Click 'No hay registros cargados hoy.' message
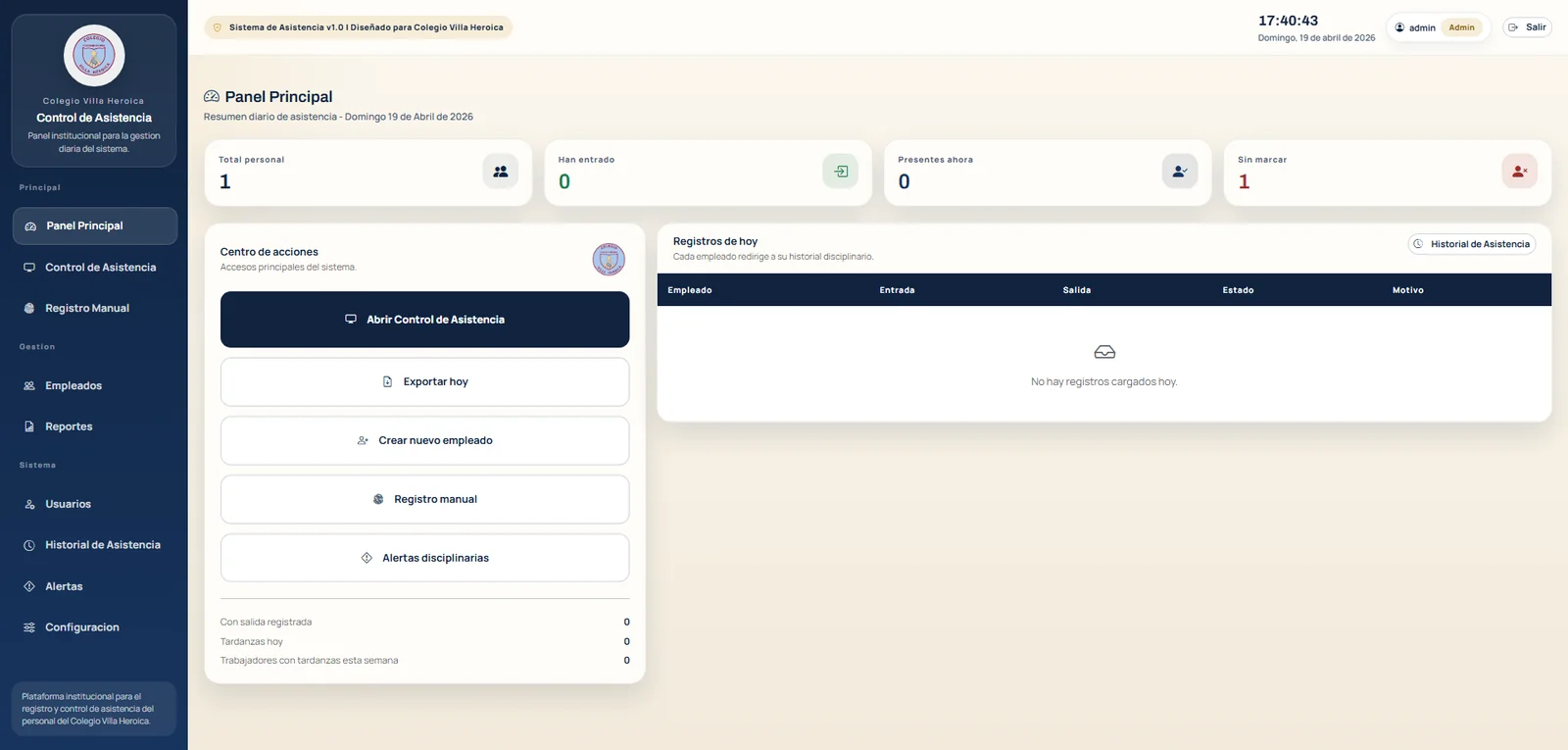The width and height of the screenshot is (1568, 750). (x=1104, y=382)
